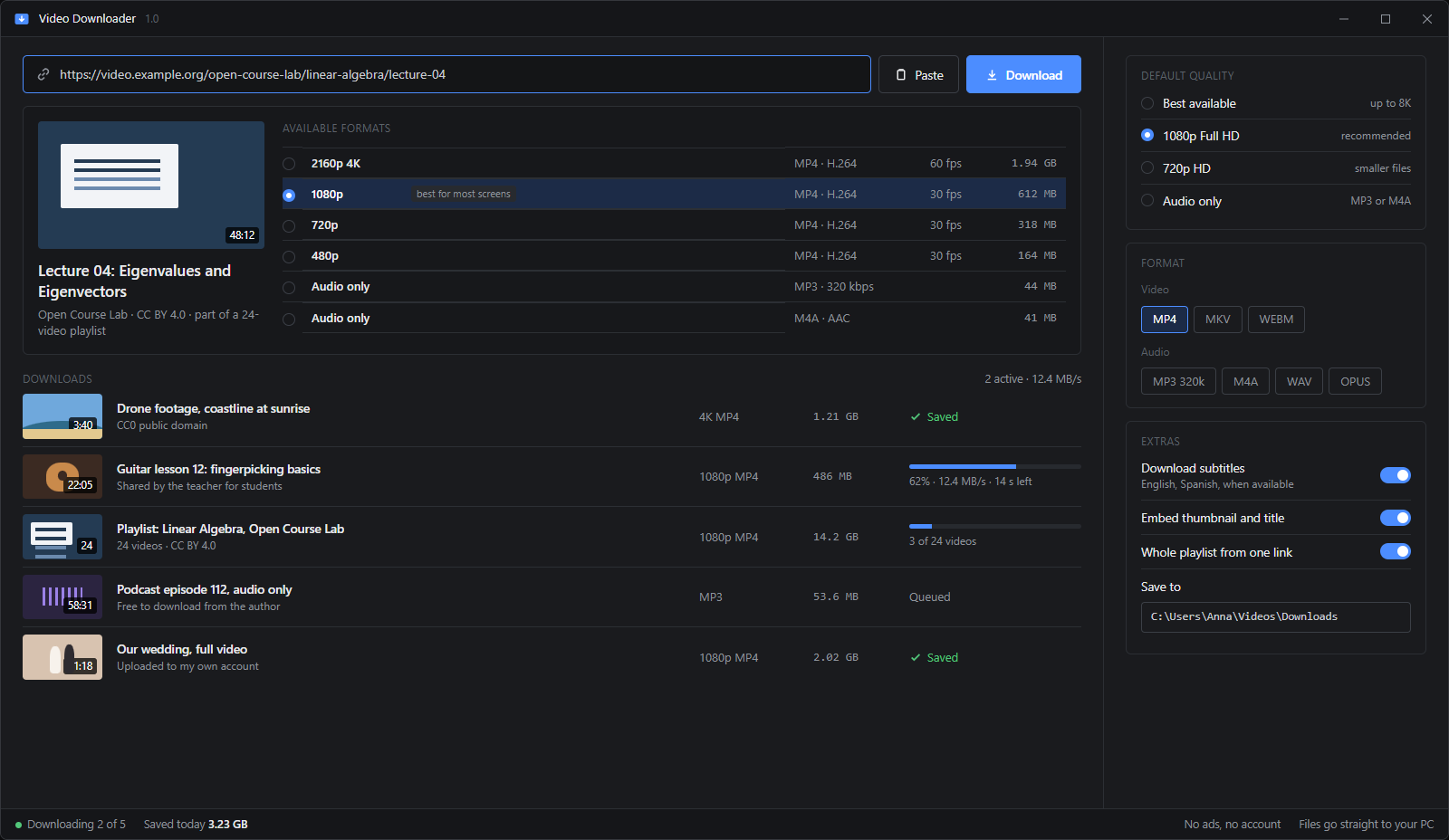Screen dimensions: 1449x840
Task: Choose the 480p format radio button
Action: tap(289, 257)
